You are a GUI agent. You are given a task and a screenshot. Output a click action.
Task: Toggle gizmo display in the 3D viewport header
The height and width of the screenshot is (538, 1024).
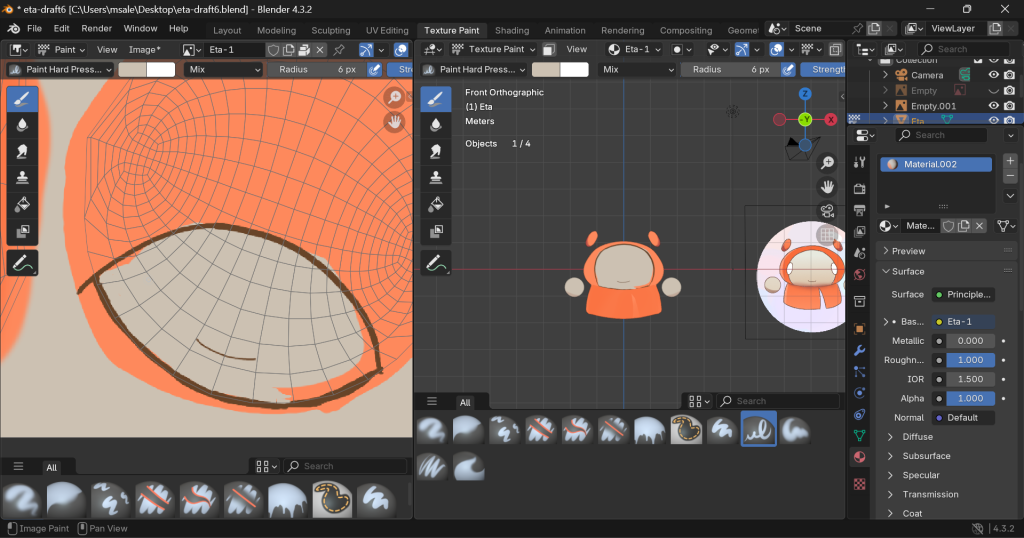coord(742,49)
